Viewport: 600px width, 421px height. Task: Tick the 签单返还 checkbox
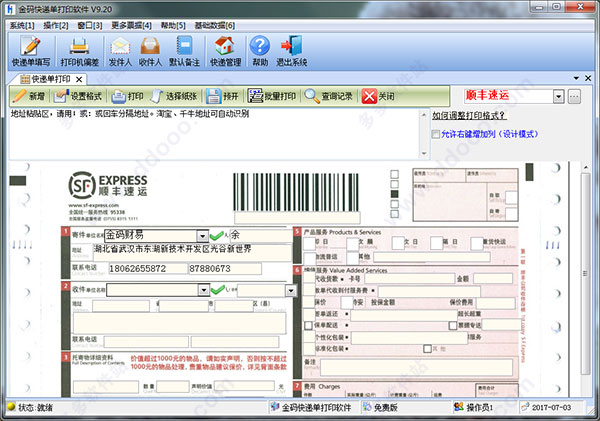click(x=309, y=314)
